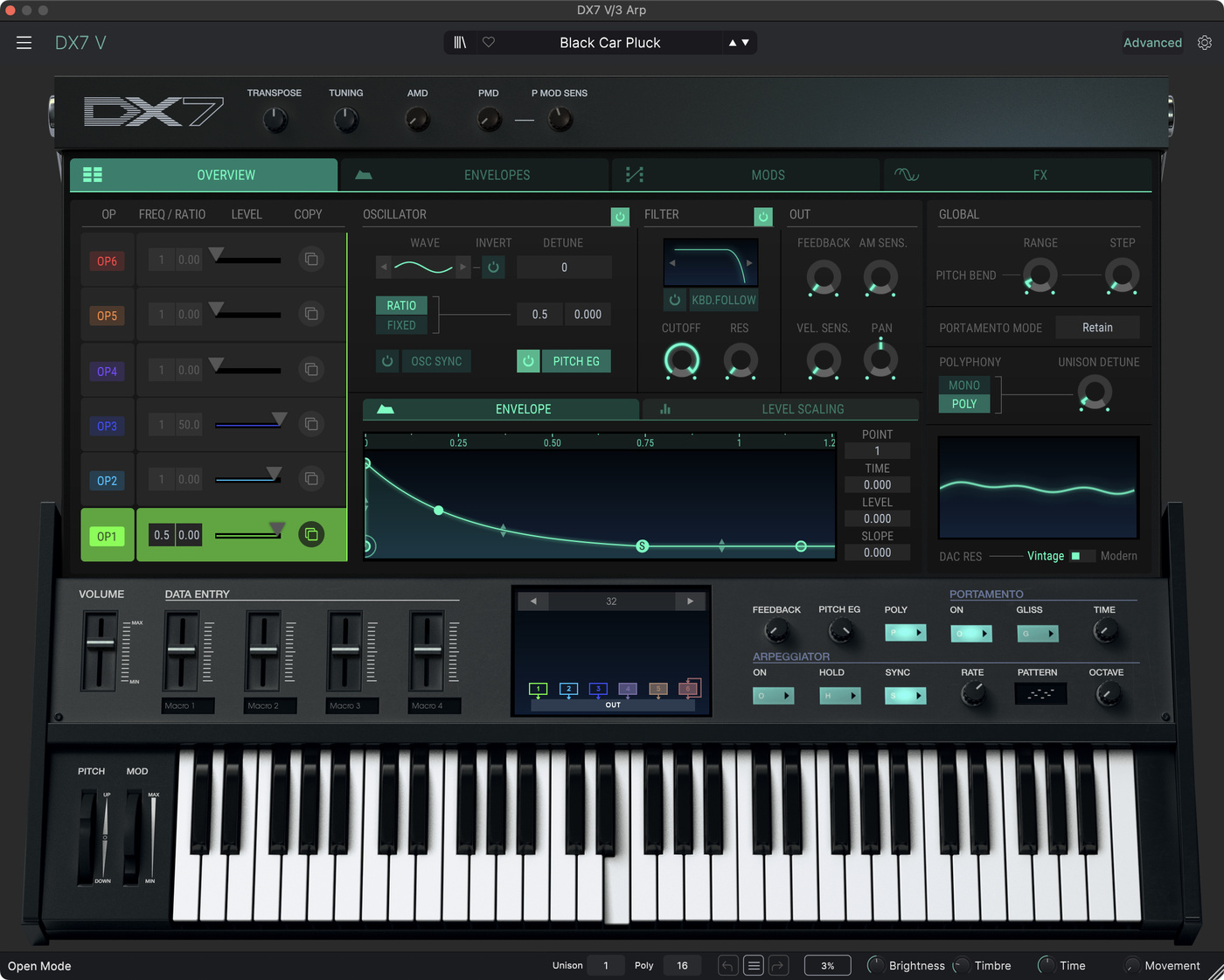Select operator OP3
The height and width of the screenshot is (980, 1224).
(107, 426)
